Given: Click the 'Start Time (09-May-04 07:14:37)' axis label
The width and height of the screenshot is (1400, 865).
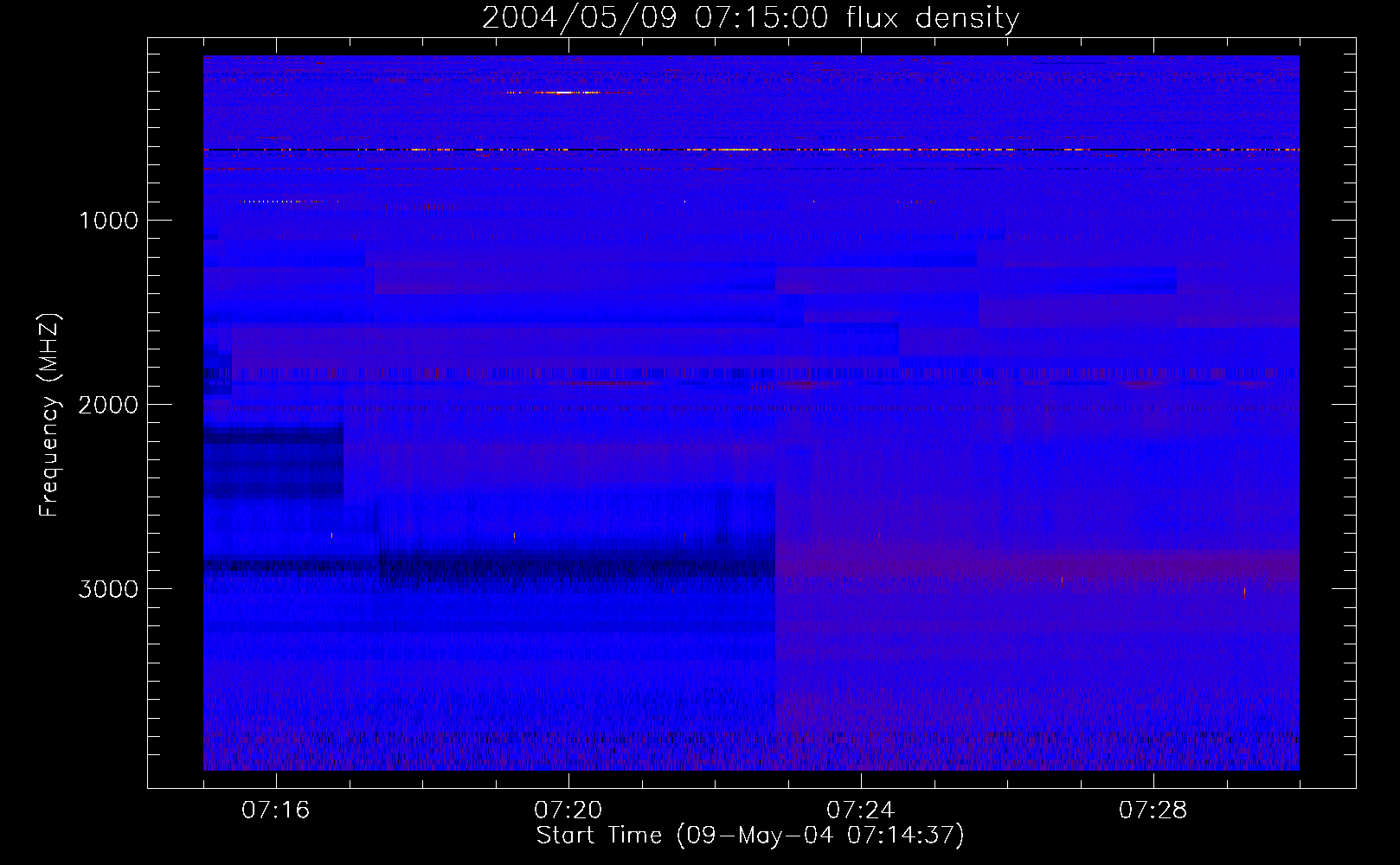Looking at the screenshot, I should (750, 836).
